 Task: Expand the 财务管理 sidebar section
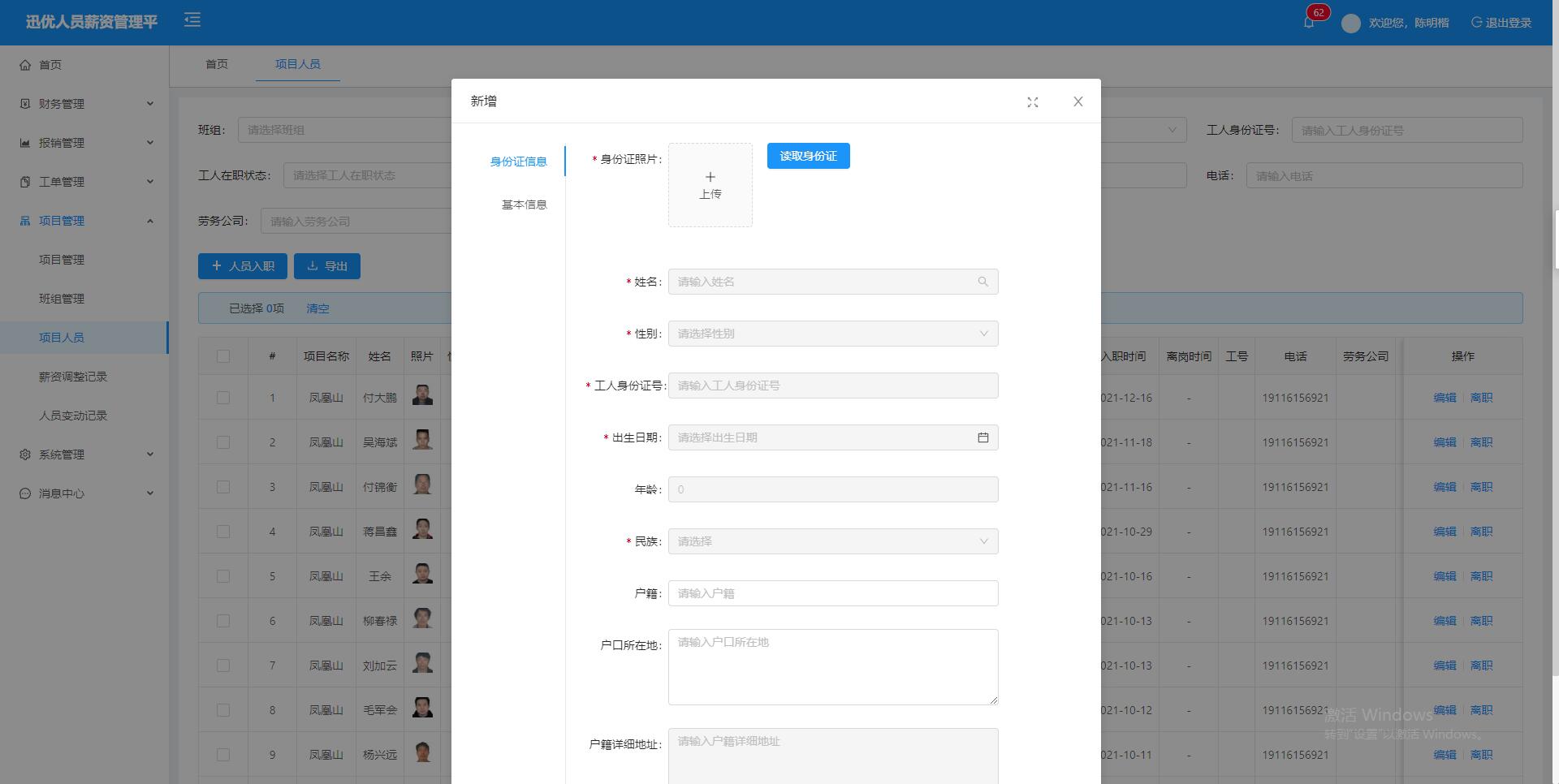click(61, 104)
